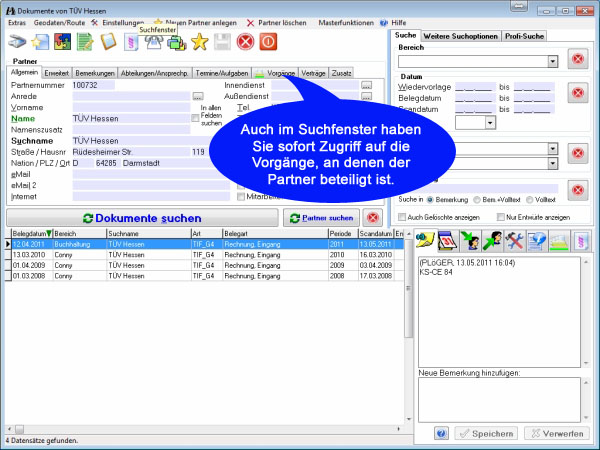Click the incoming-person green arrow tab icon
600x450 pixels.
[470, 241]
